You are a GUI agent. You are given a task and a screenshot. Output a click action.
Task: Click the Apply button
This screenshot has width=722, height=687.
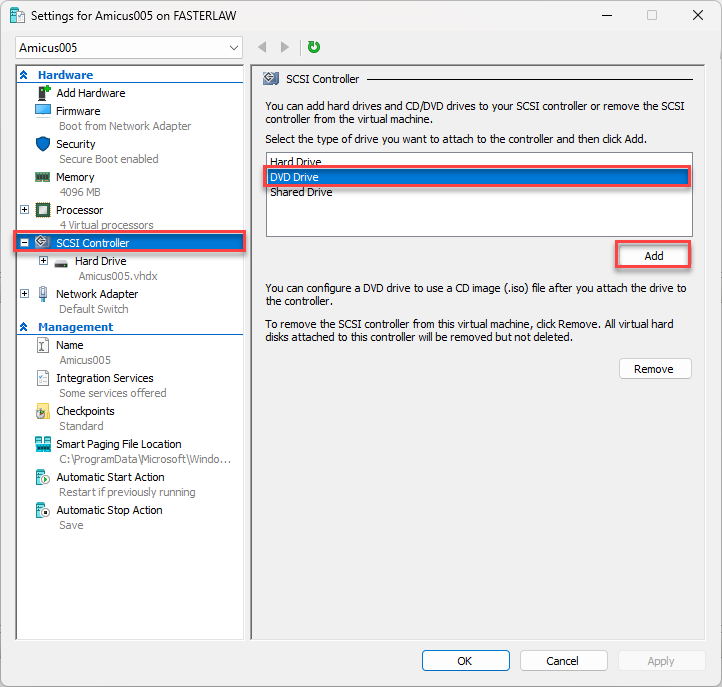[661, 661]
